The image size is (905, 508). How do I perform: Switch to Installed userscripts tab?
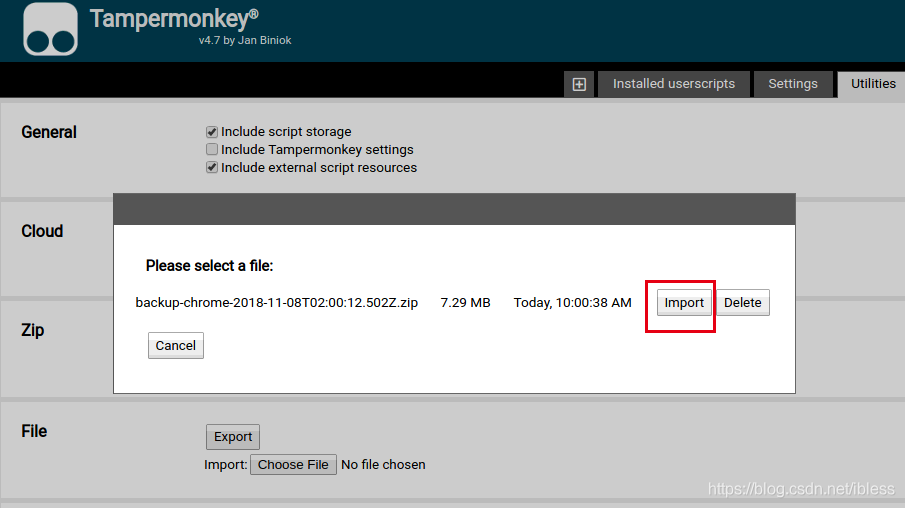click(674, 84)
